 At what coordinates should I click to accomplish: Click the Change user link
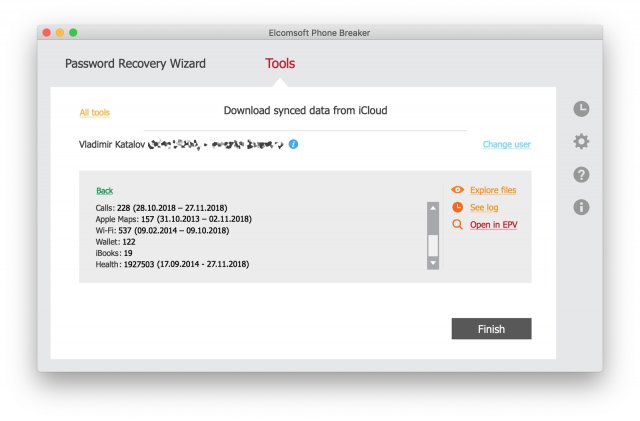(x=506, y=145)
